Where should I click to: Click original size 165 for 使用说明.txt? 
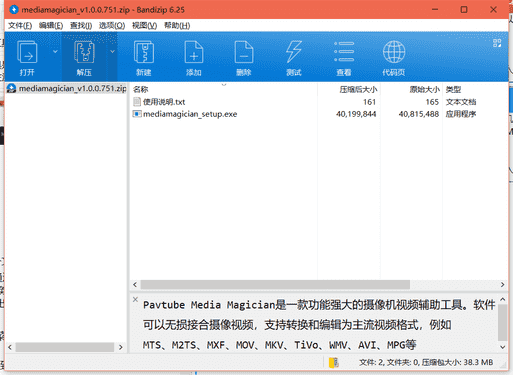(432, 102)
